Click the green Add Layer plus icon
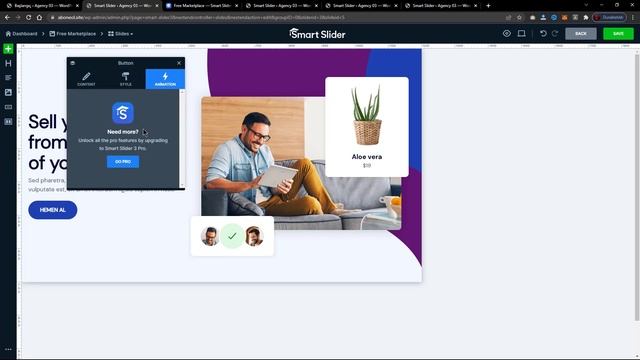This screenshot has height=360, width=640. pos(8,49)
